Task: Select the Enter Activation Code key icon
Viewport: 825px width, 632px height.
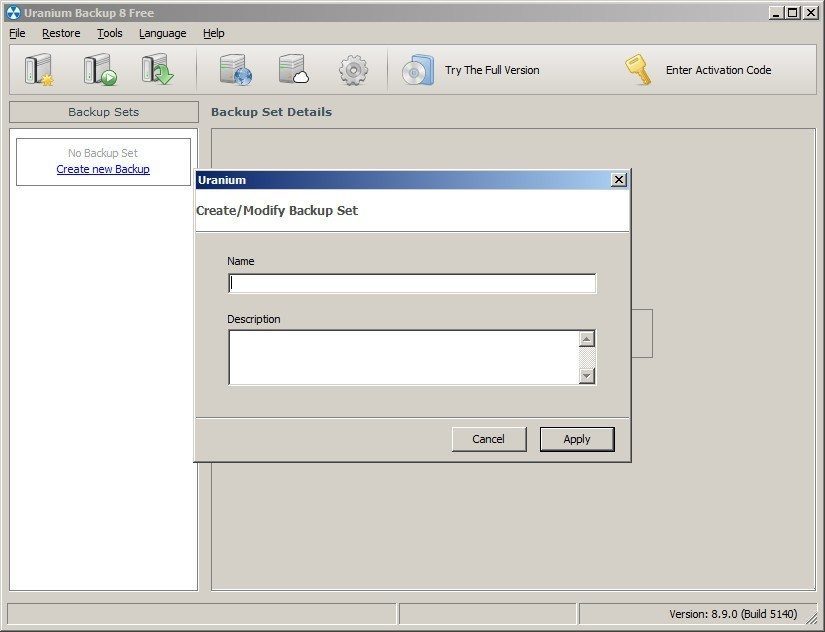Action: (x=638, y=70)
